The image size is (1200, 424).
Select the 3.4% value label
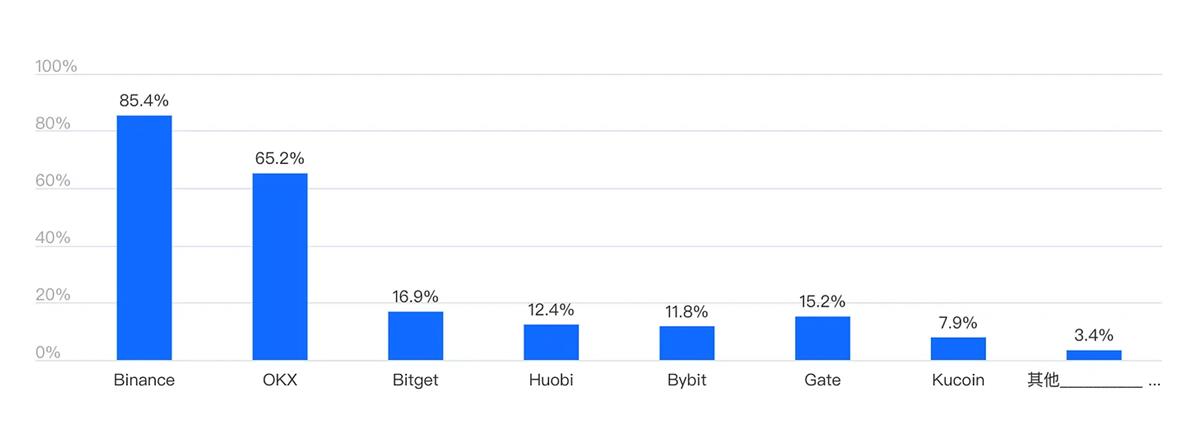click(x=1093, y=336)
